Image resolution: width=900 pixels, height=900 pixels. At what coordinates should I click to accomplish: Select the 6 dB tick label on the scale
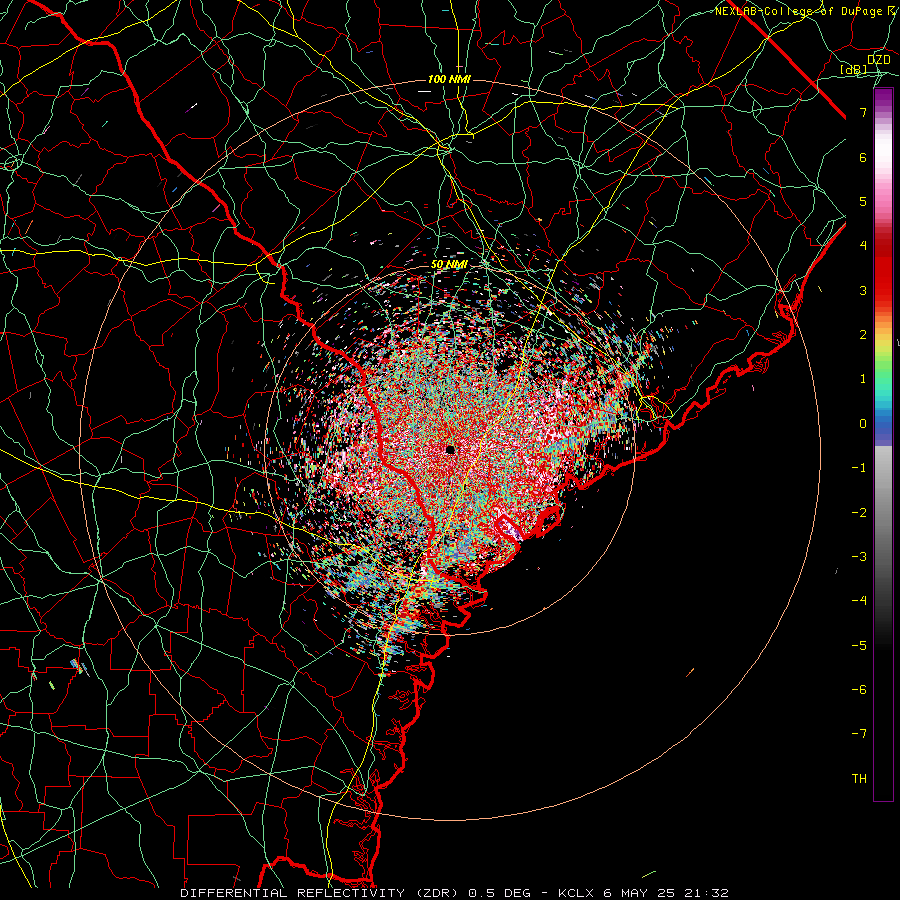(863, 157)
